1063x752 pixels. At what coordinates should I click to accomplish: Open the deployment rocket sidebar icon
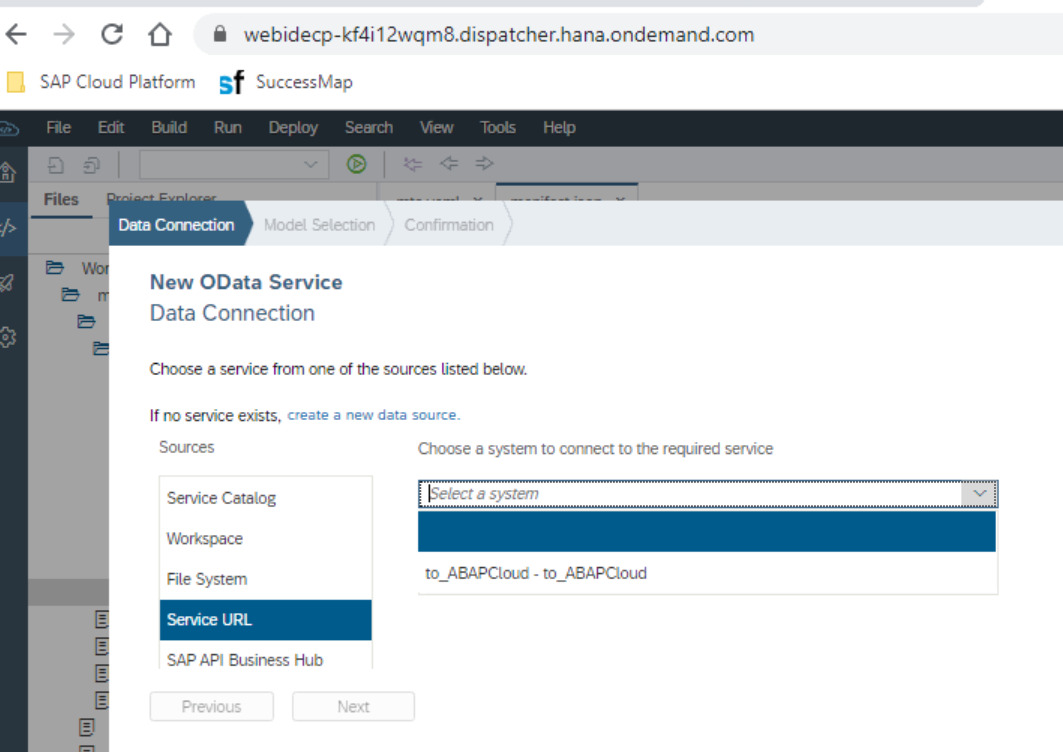(7, 283)
